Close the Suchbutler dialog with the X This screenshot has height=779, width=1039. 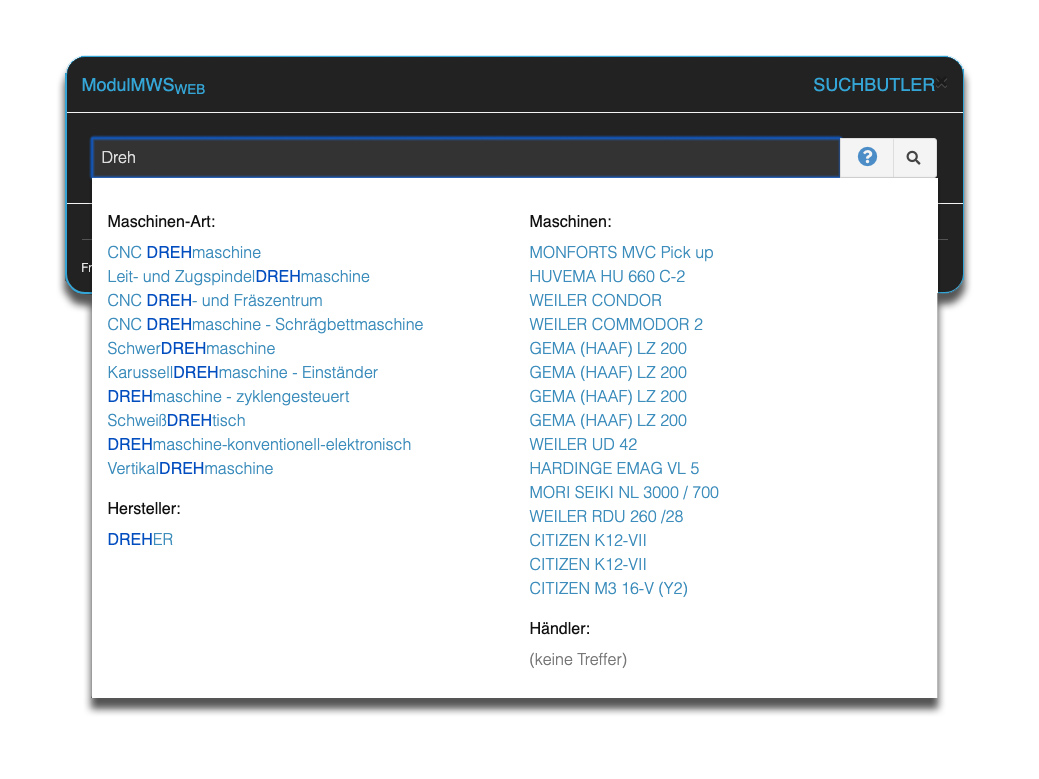tap(941, 84)
